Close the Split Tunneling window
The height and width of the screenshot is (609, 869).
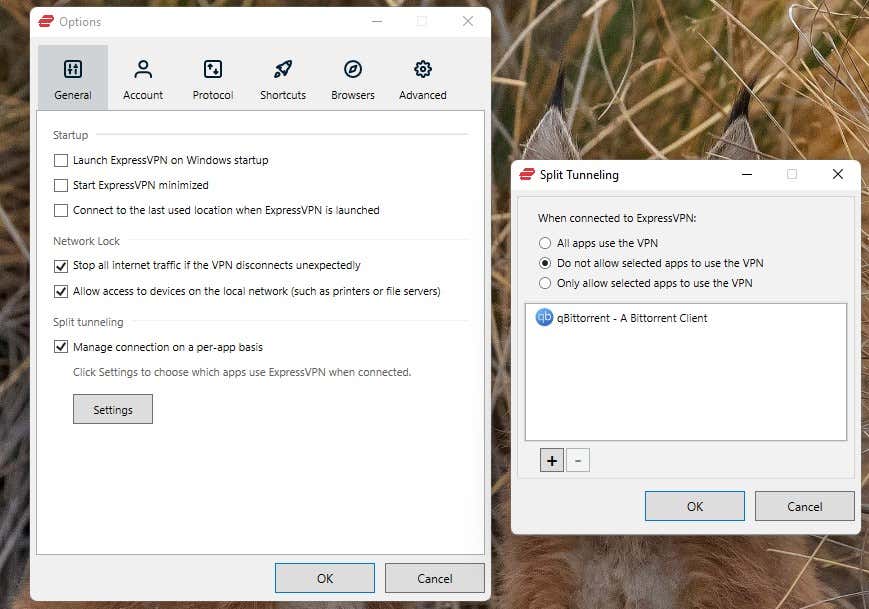click(837, 175)
